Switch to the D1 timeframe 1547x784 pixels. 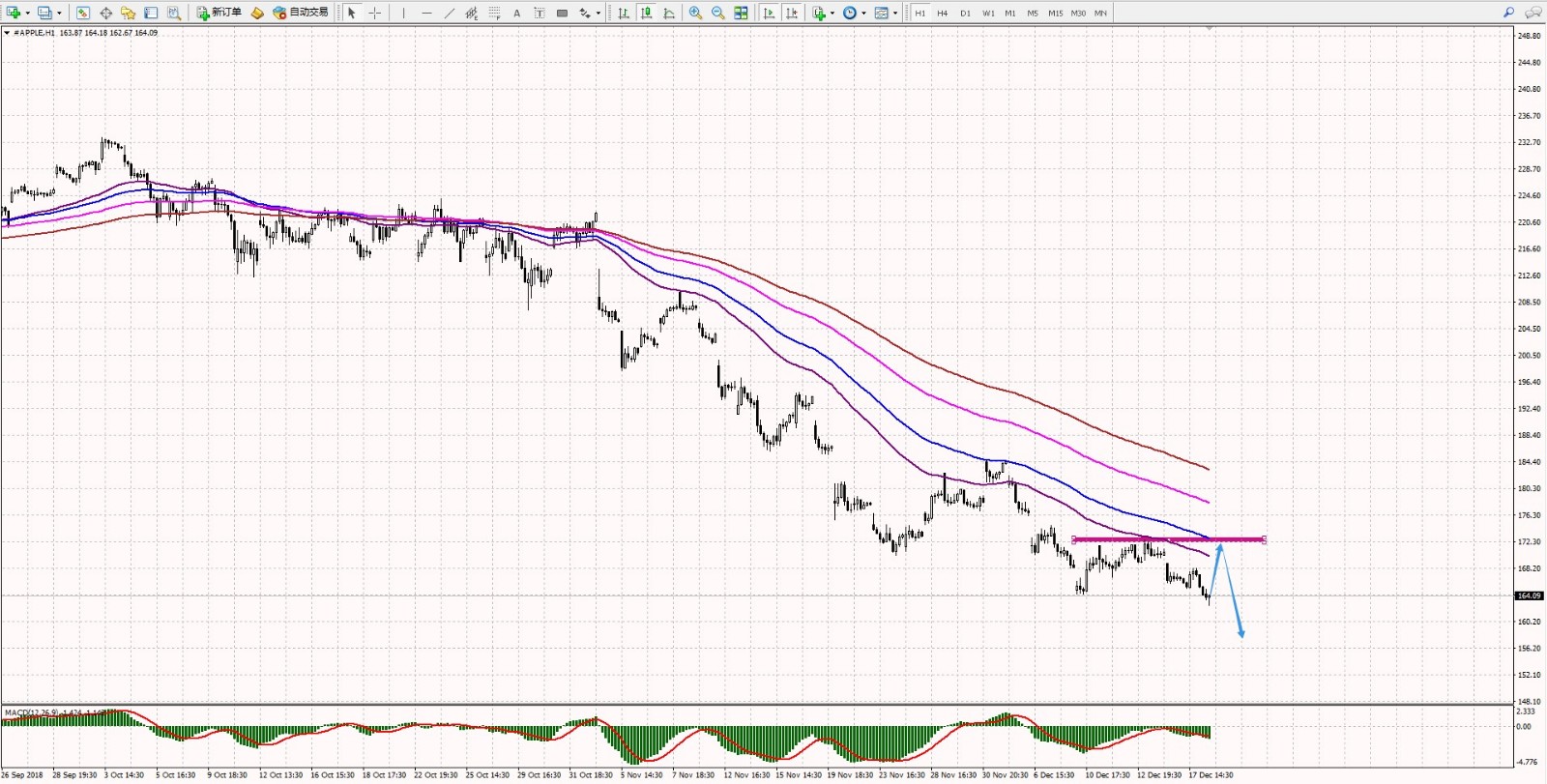click(x=965, y=13)
